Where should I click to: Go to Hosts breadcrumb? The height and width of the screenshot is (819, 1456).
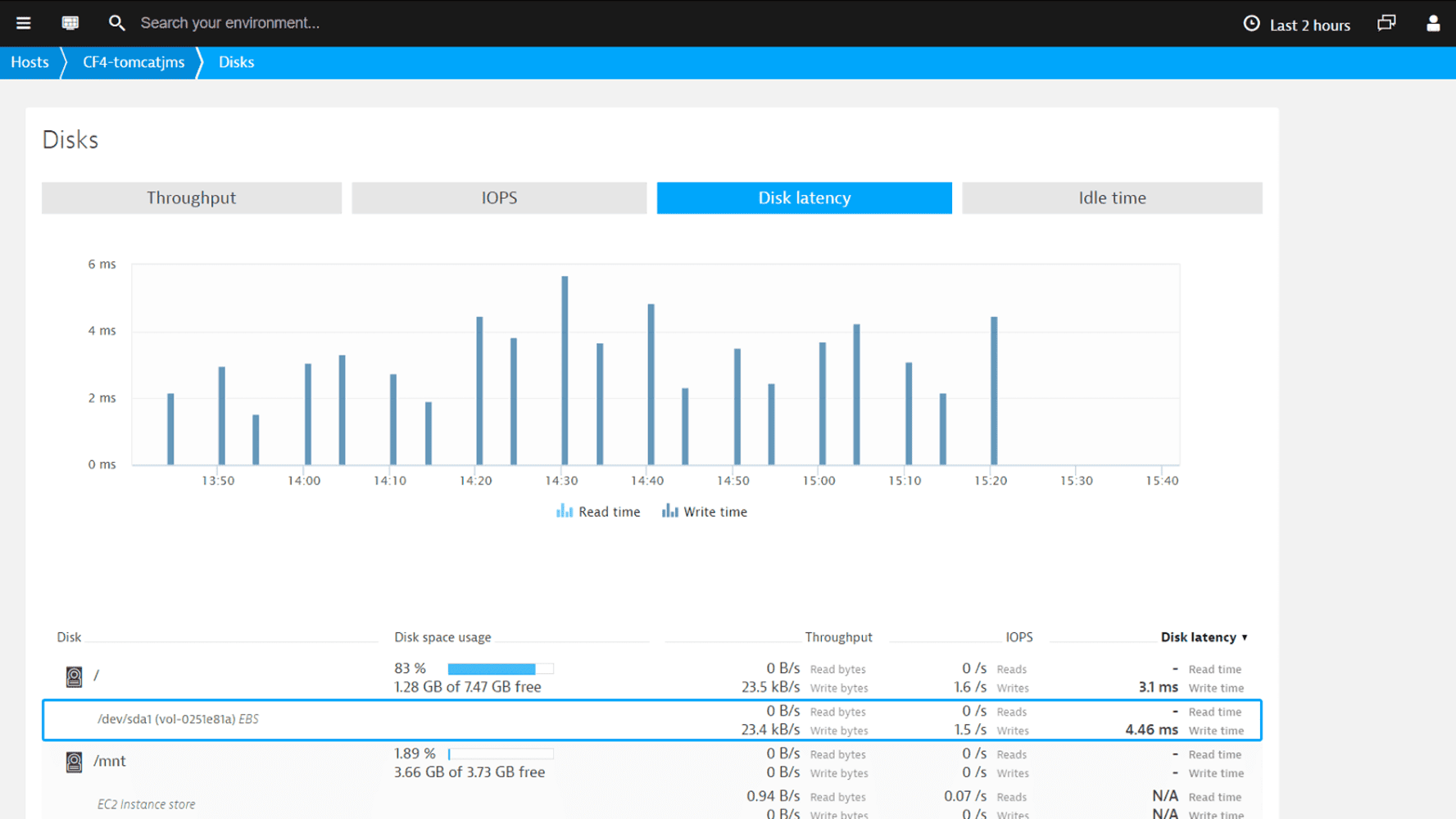[29, 62]
